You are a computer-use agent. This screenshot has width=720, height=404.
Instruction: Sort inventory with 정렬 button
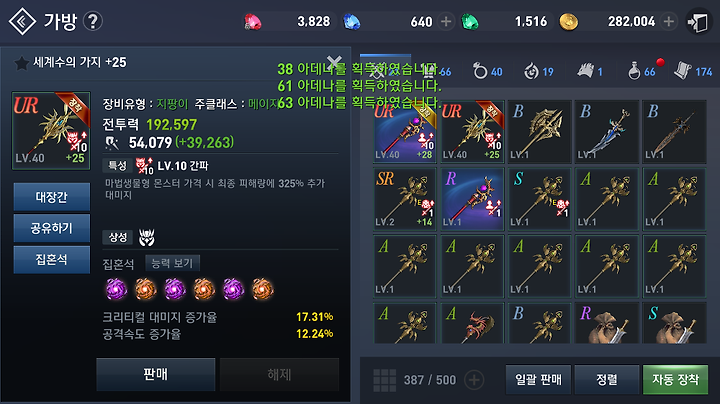pyautogui.click(x=607, y=380)
